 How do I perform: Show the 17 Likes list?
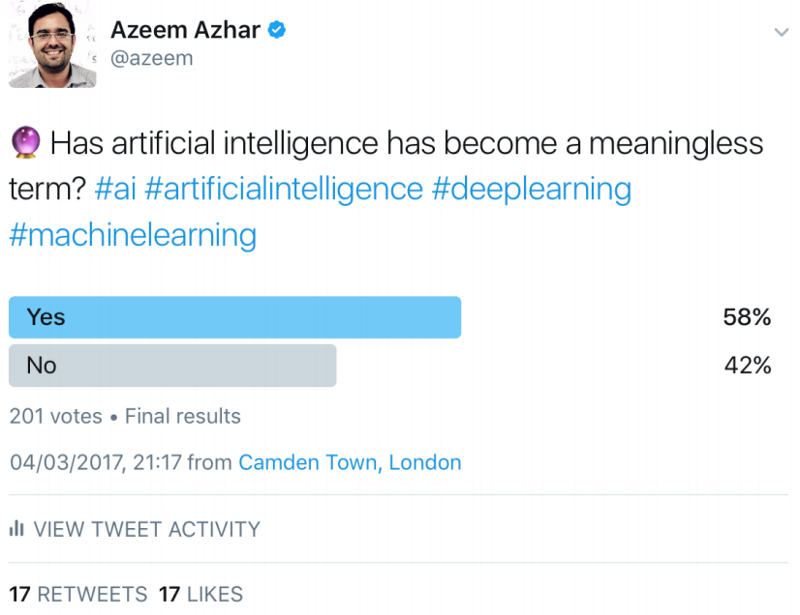pos(200,595)
